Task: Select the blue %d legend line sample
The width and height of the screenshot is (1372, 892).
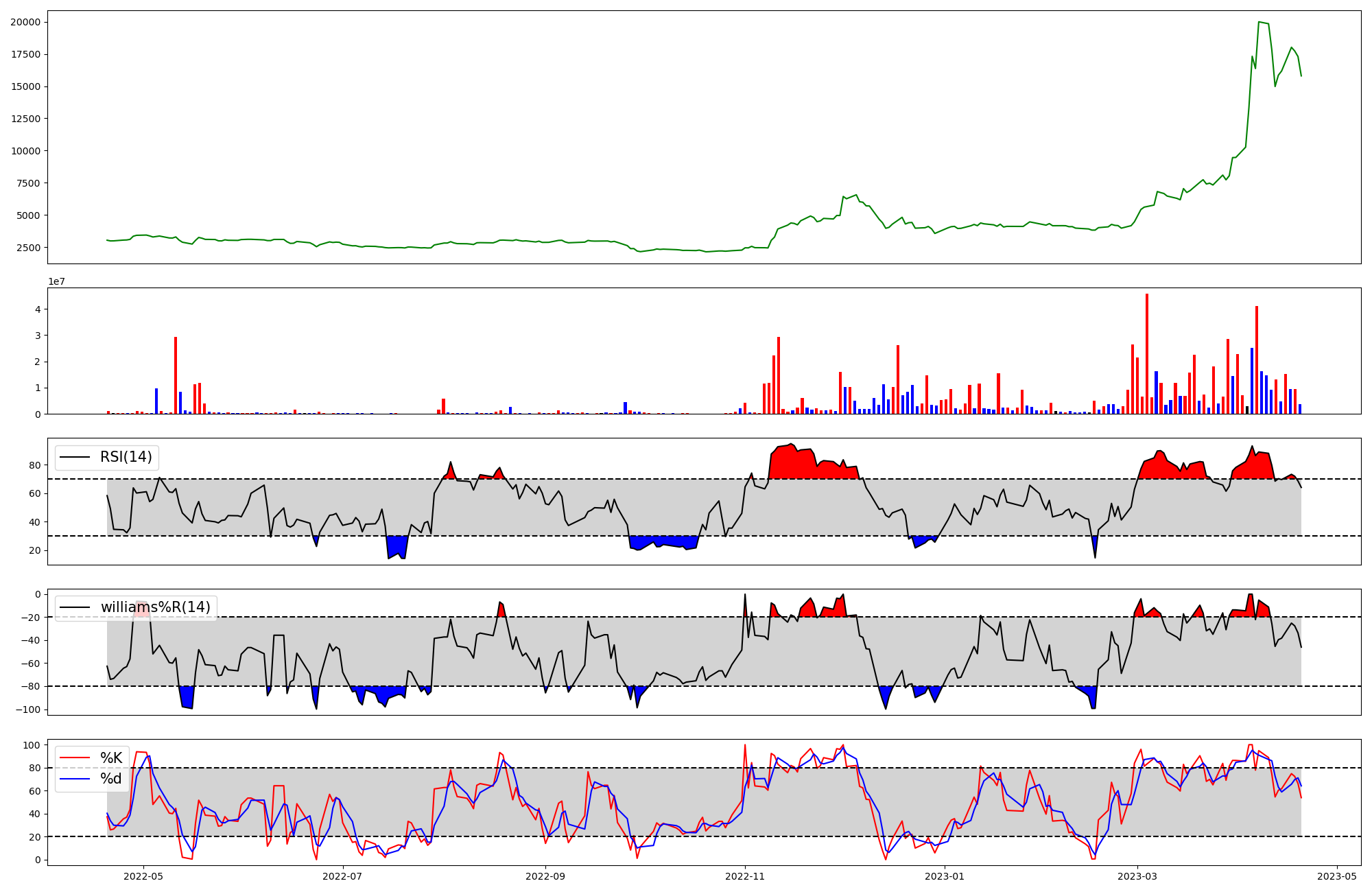Action: tap(75, 779)
